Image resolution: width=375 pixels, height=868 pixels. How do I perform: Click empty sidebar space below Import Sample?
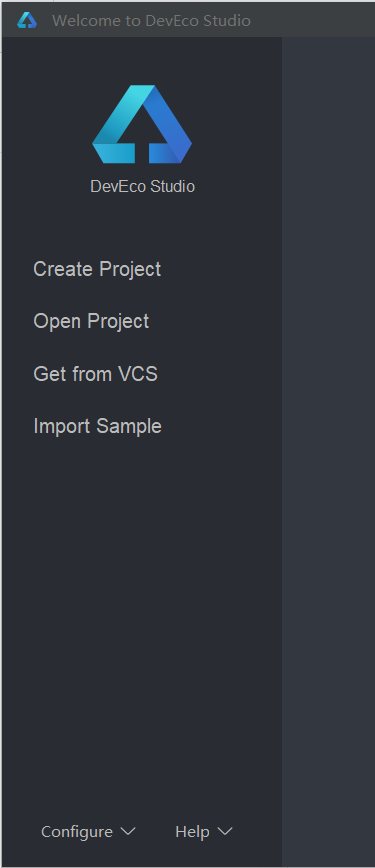point(142,609)
